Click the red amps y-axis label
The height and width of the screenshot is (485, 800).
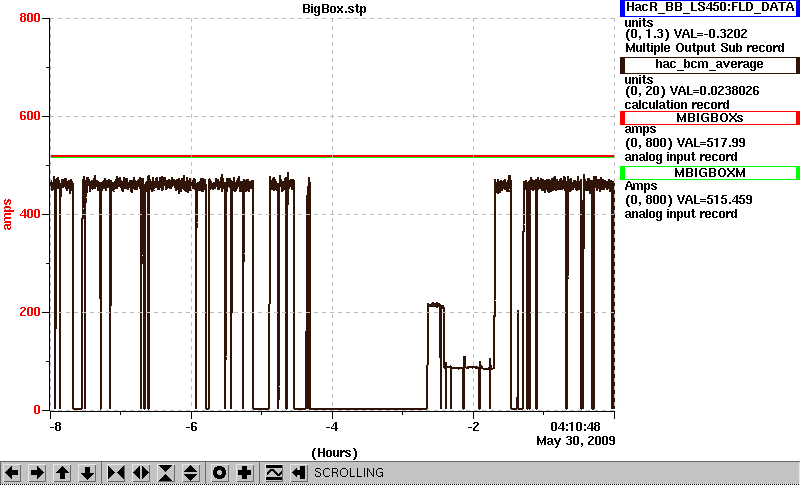pyautogui.click(x=8, y=215)
